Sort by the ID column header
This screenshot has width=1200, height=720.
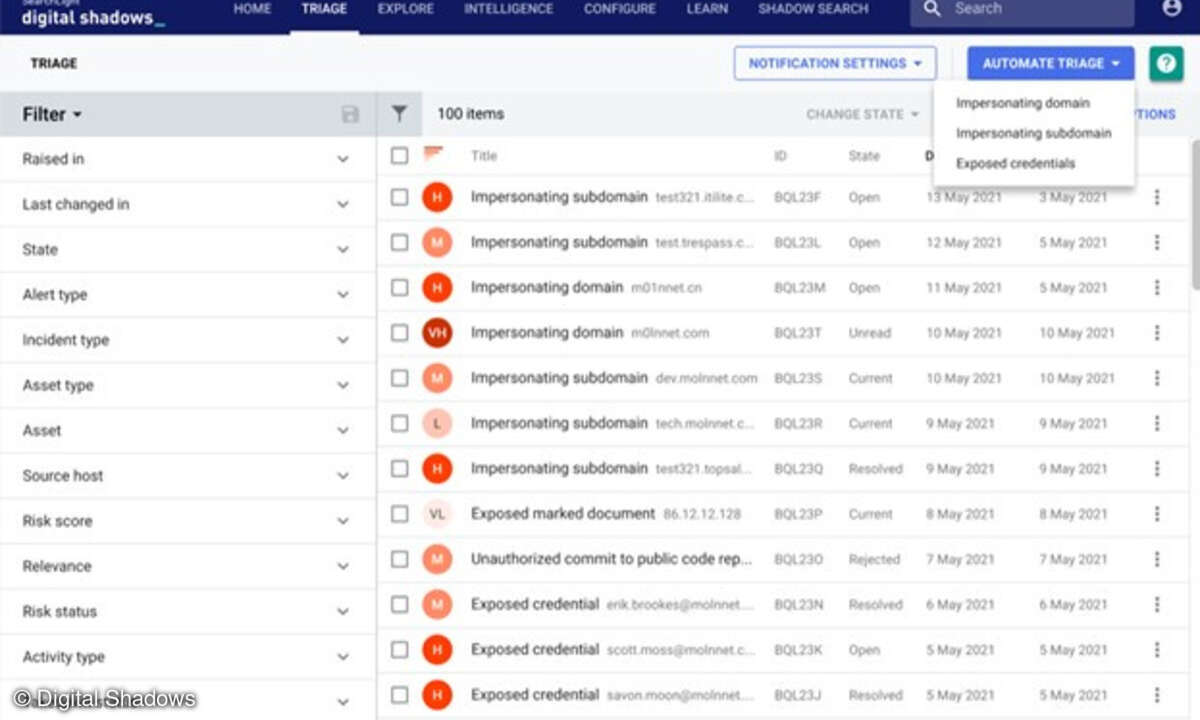780,156
